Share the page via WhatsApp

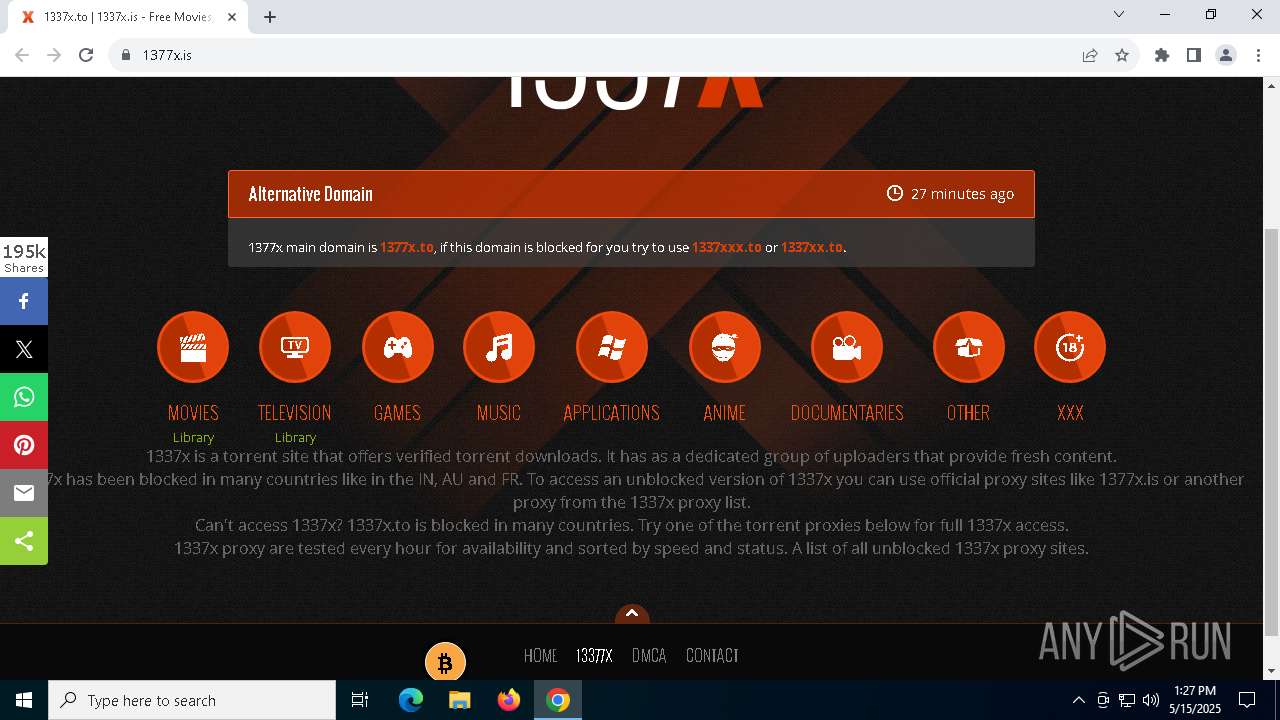[x=24, y=397]
